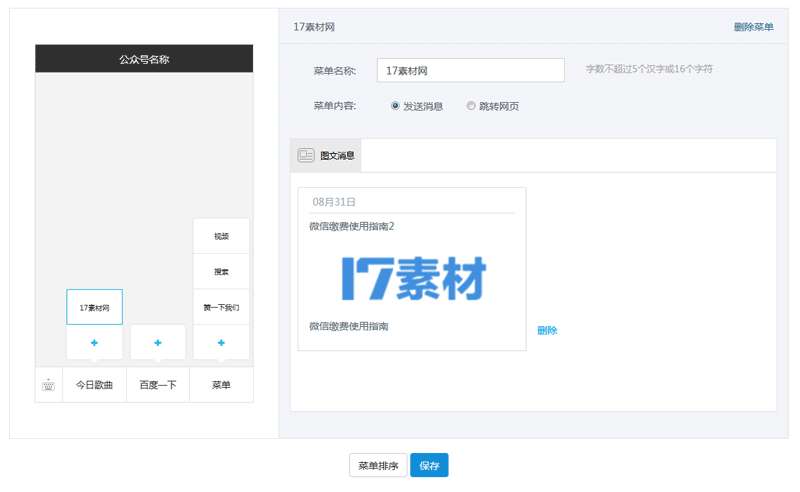Select the 17素材网 submenu item

click(94, 308)
